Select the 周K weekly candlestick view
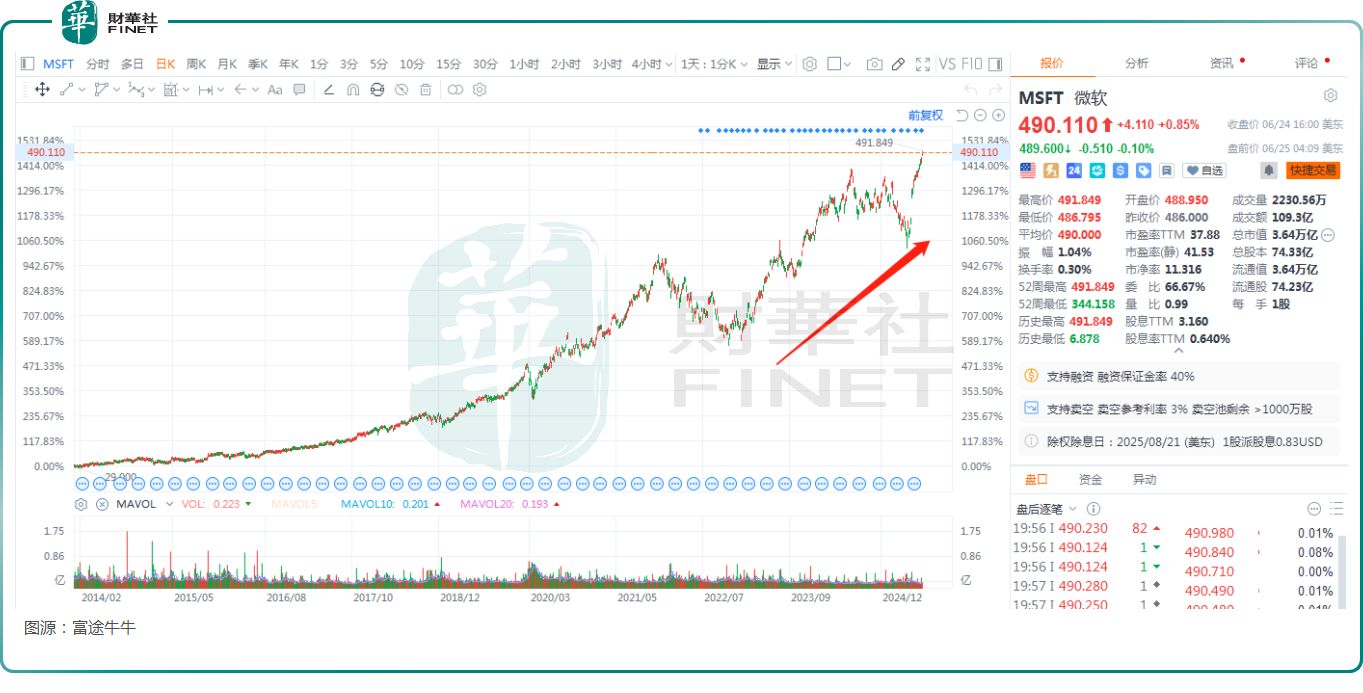The width and height of the screenshot is (1363, 693). point(196,64)
